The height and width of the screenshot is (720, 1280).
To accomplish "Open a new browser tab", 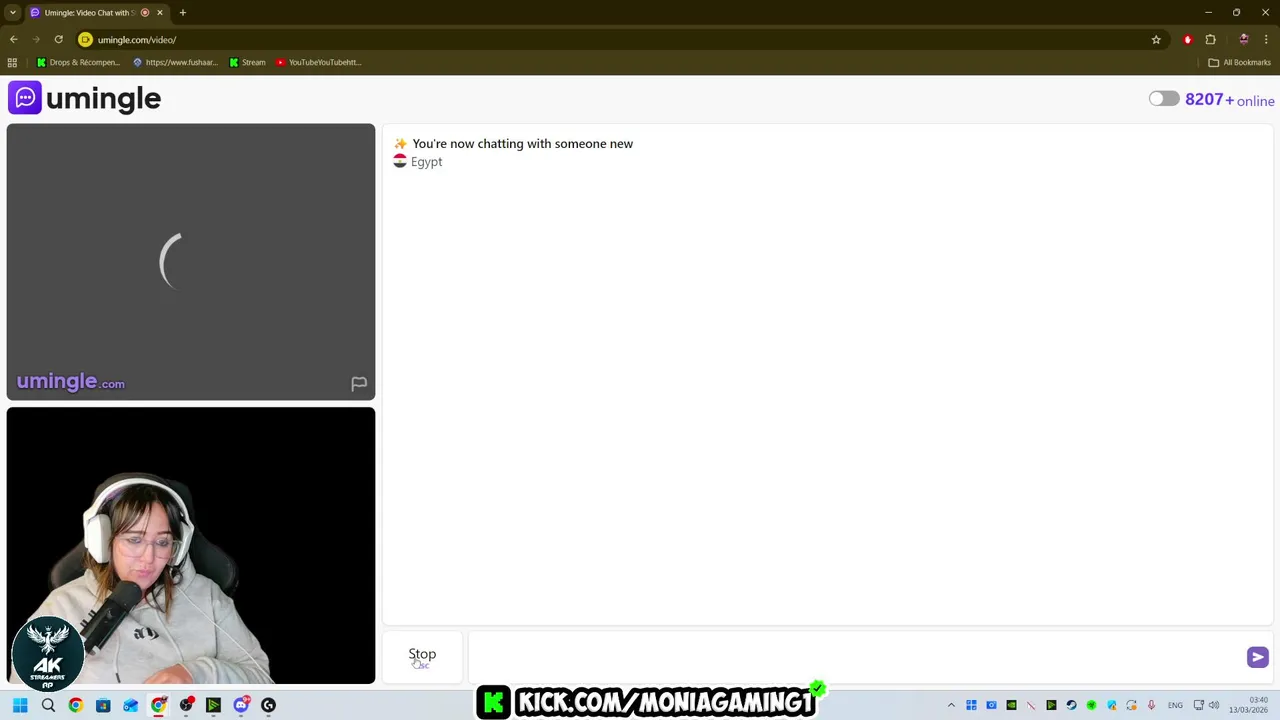I will (x=183, y=13).
